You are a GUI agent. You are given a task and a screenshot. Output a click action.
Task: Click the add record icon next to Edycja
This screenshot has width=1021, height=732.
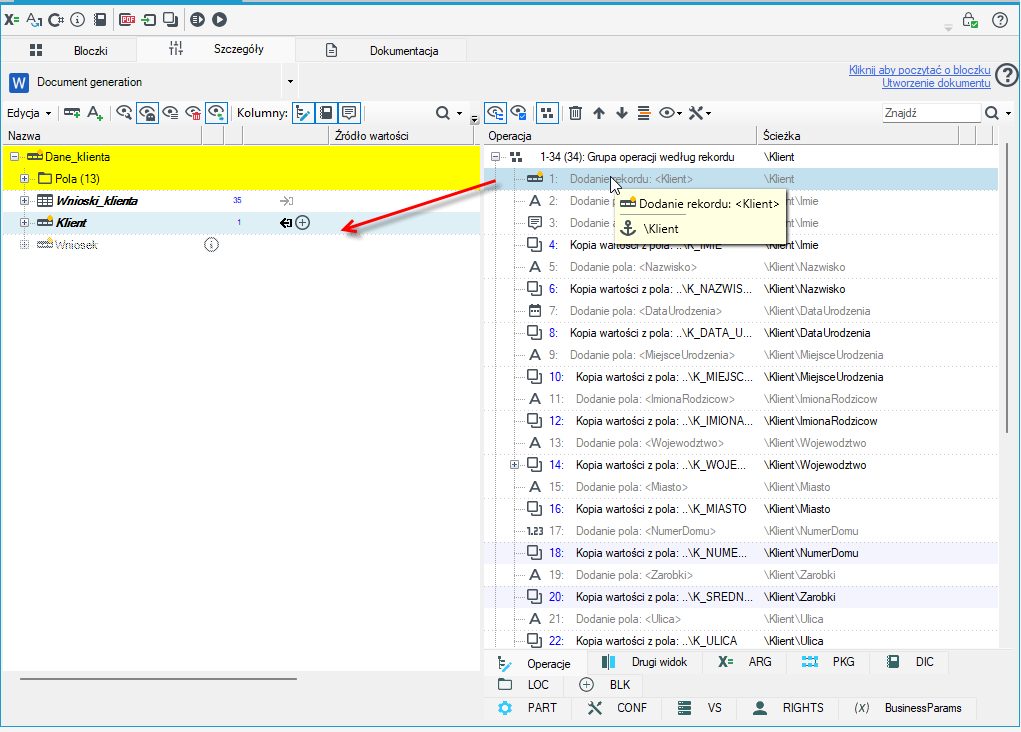pos(72,113)
